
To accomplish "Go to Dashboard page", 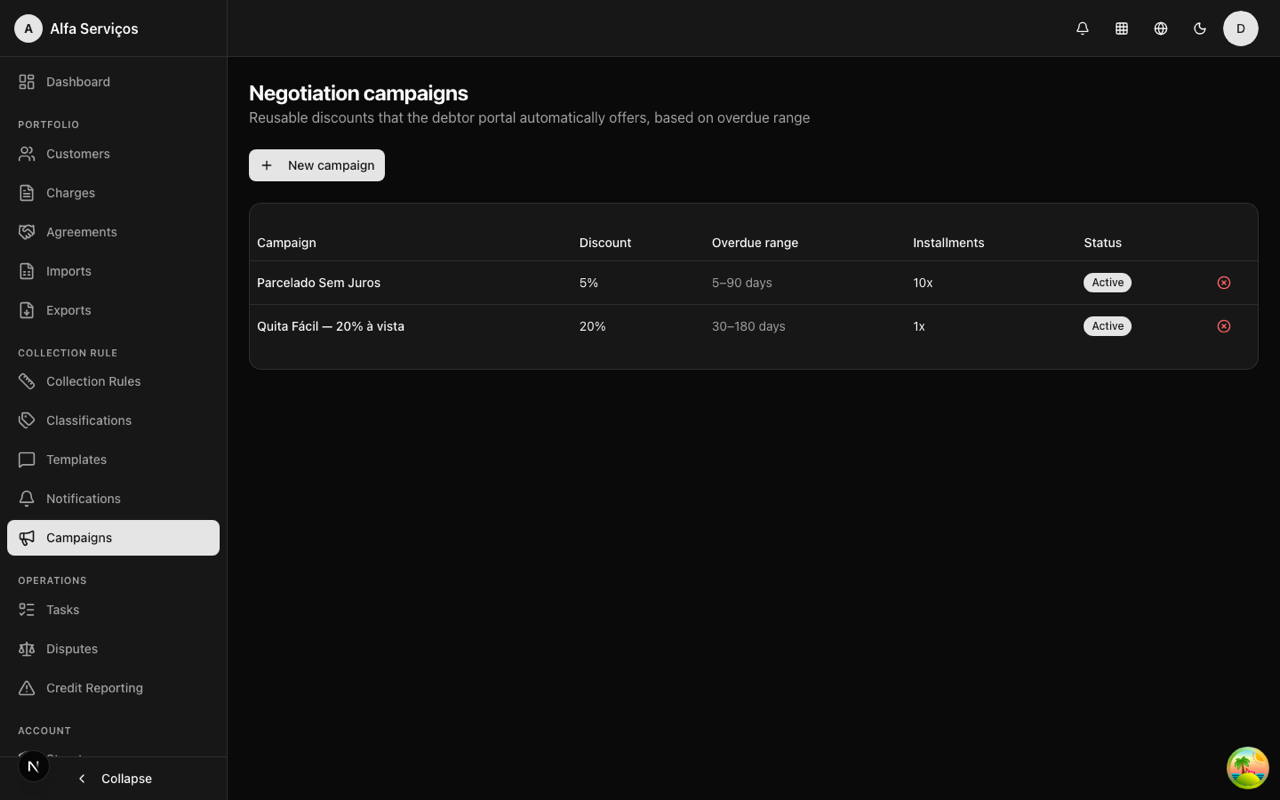I will click(113, 82).
